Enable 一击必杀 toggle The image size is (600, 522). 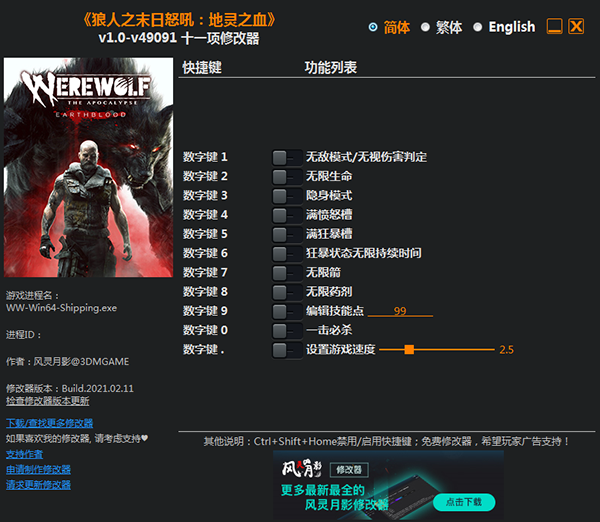coord(287,330)
